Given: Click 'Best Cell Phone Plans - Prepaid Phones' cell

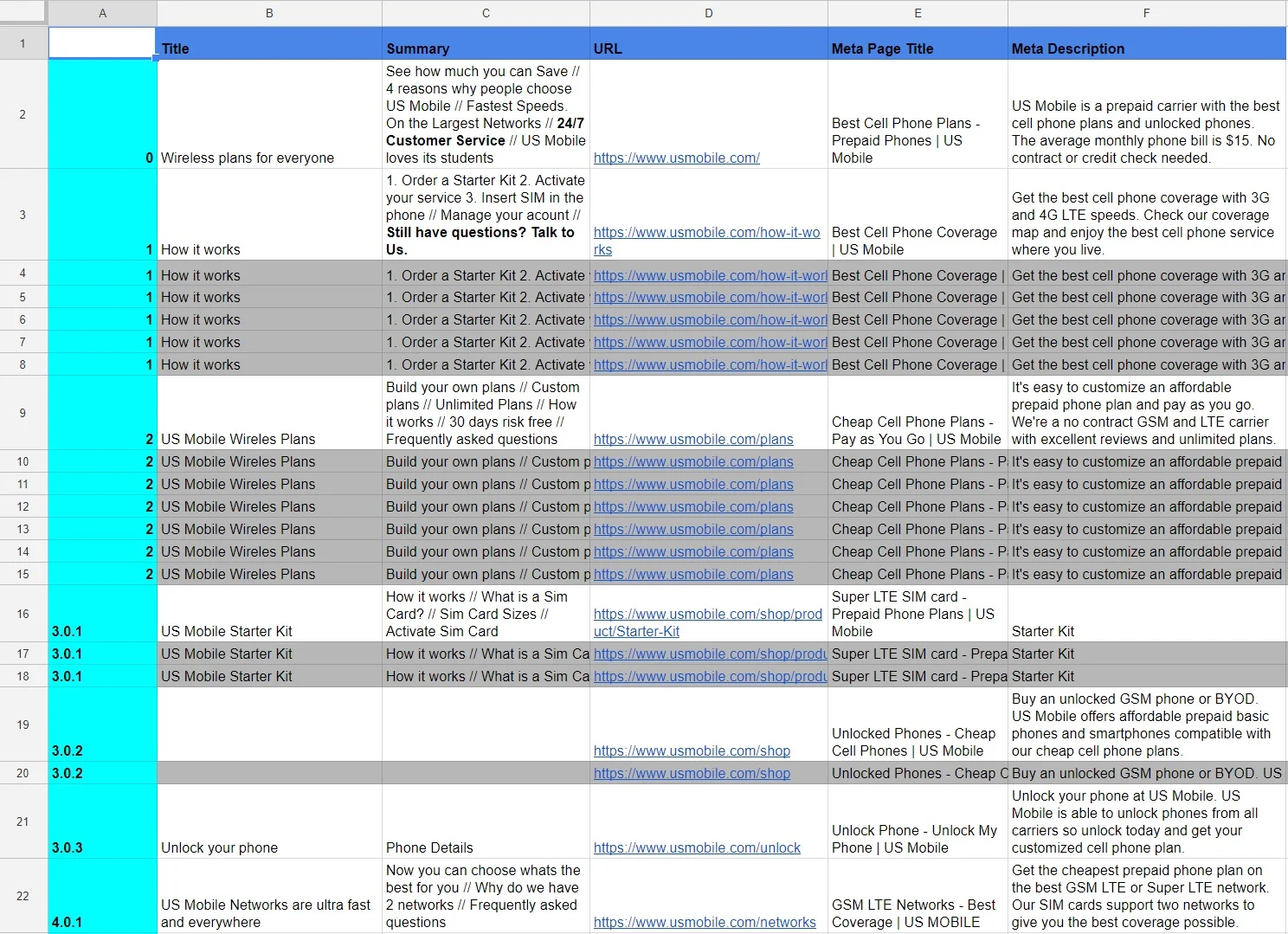Looking at the screenshot, I should coord(918,114).
